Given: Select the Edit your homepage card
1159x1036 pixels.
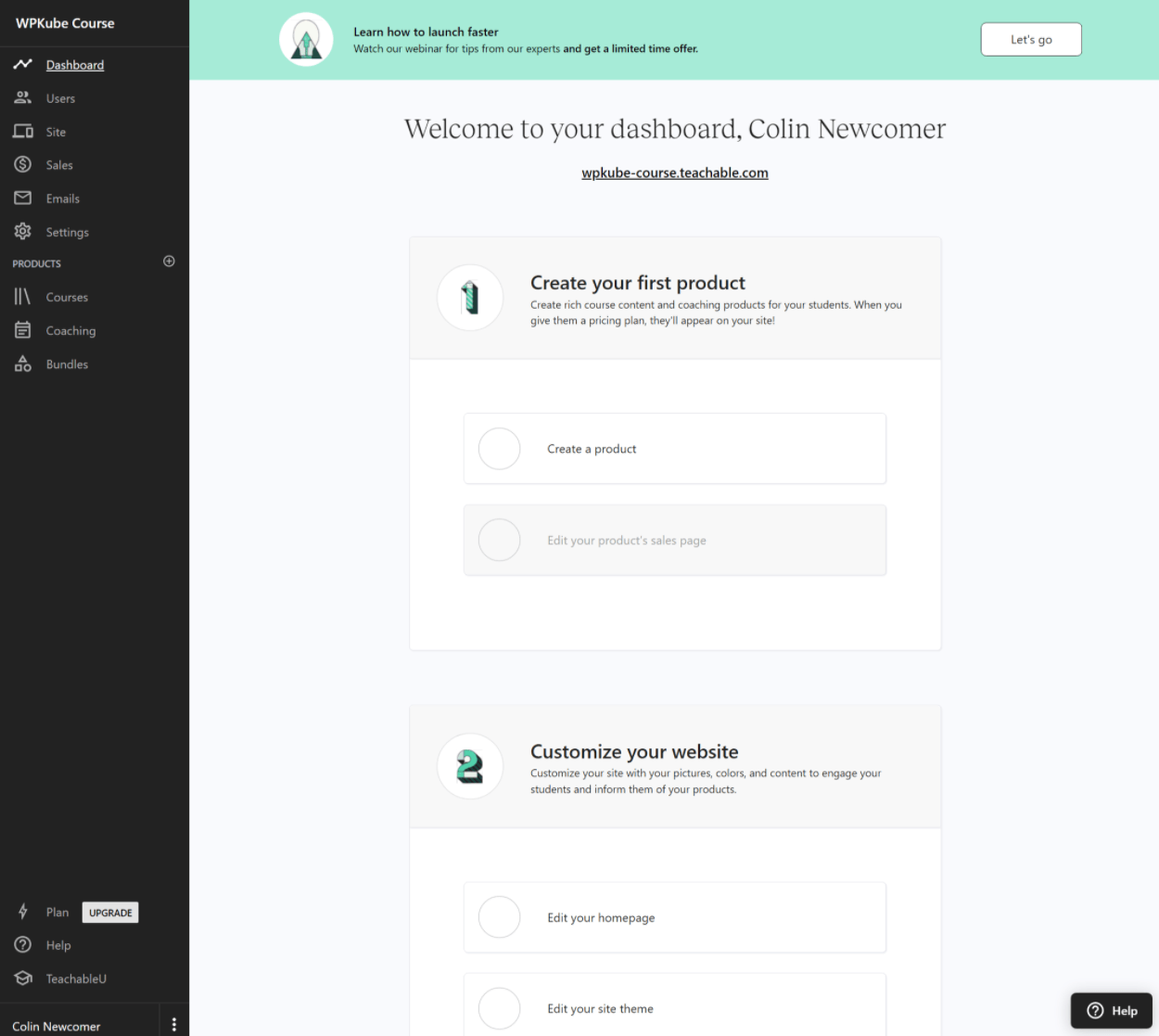Looking at the screenshot, I should (x=675, y=917).
